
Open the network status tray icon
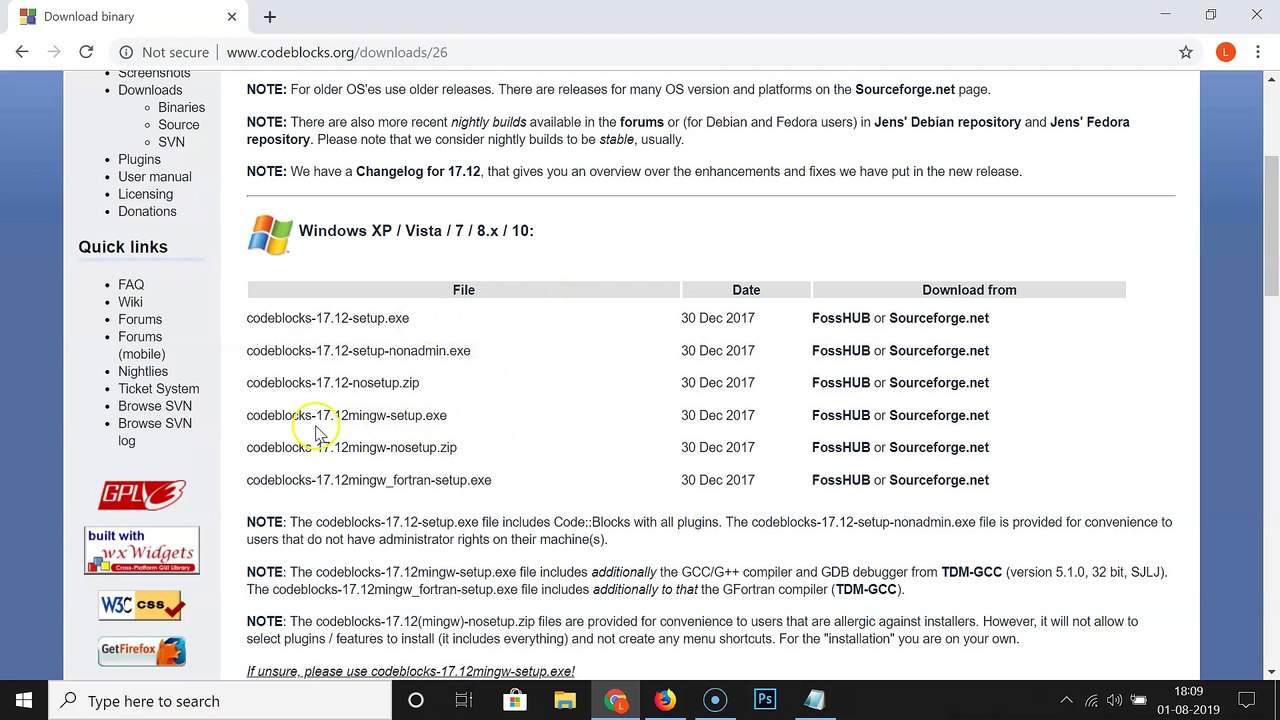coord(1091,701)
